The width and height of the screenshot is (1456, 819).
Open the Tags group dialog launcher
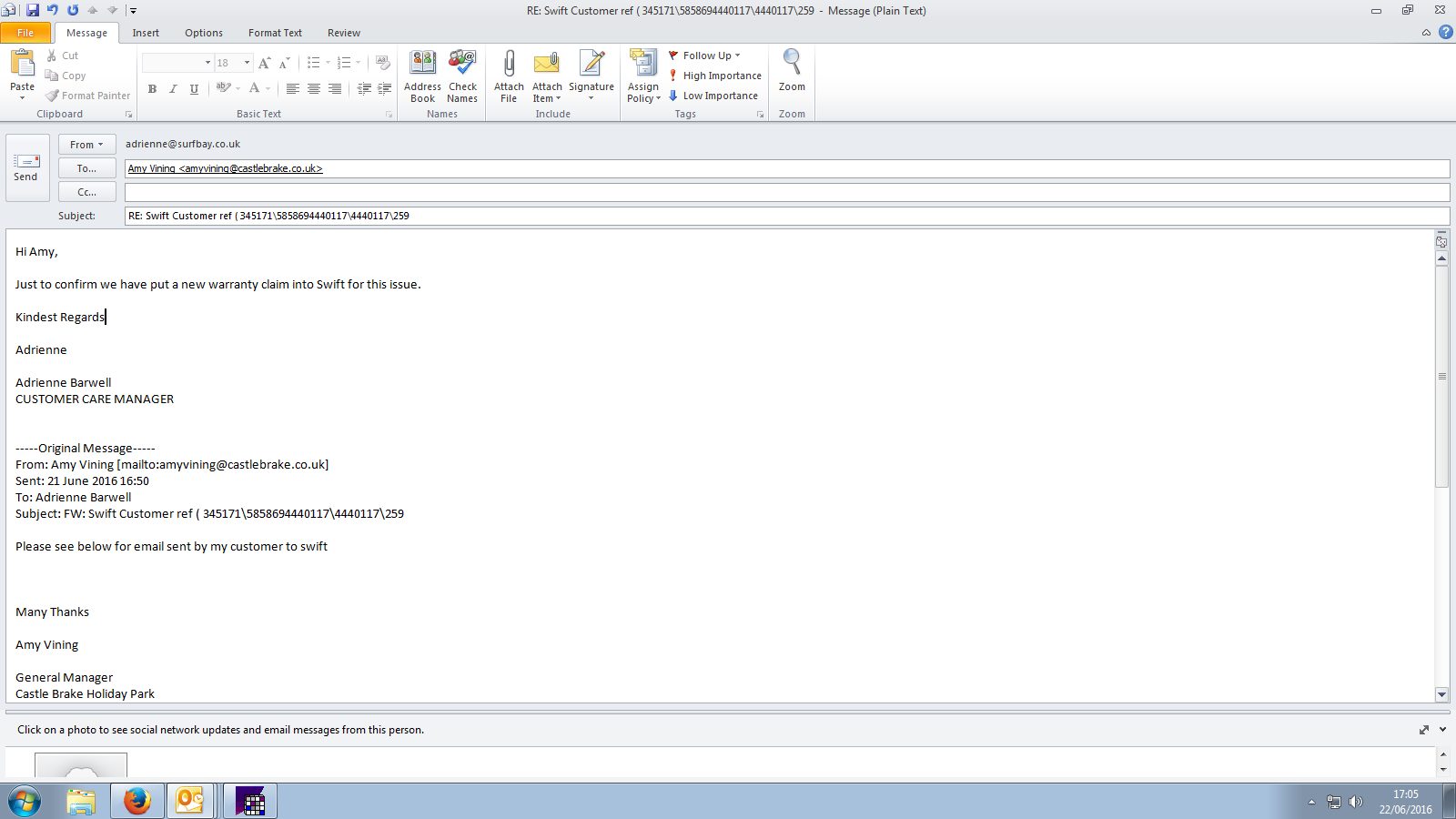coord(760,115)
